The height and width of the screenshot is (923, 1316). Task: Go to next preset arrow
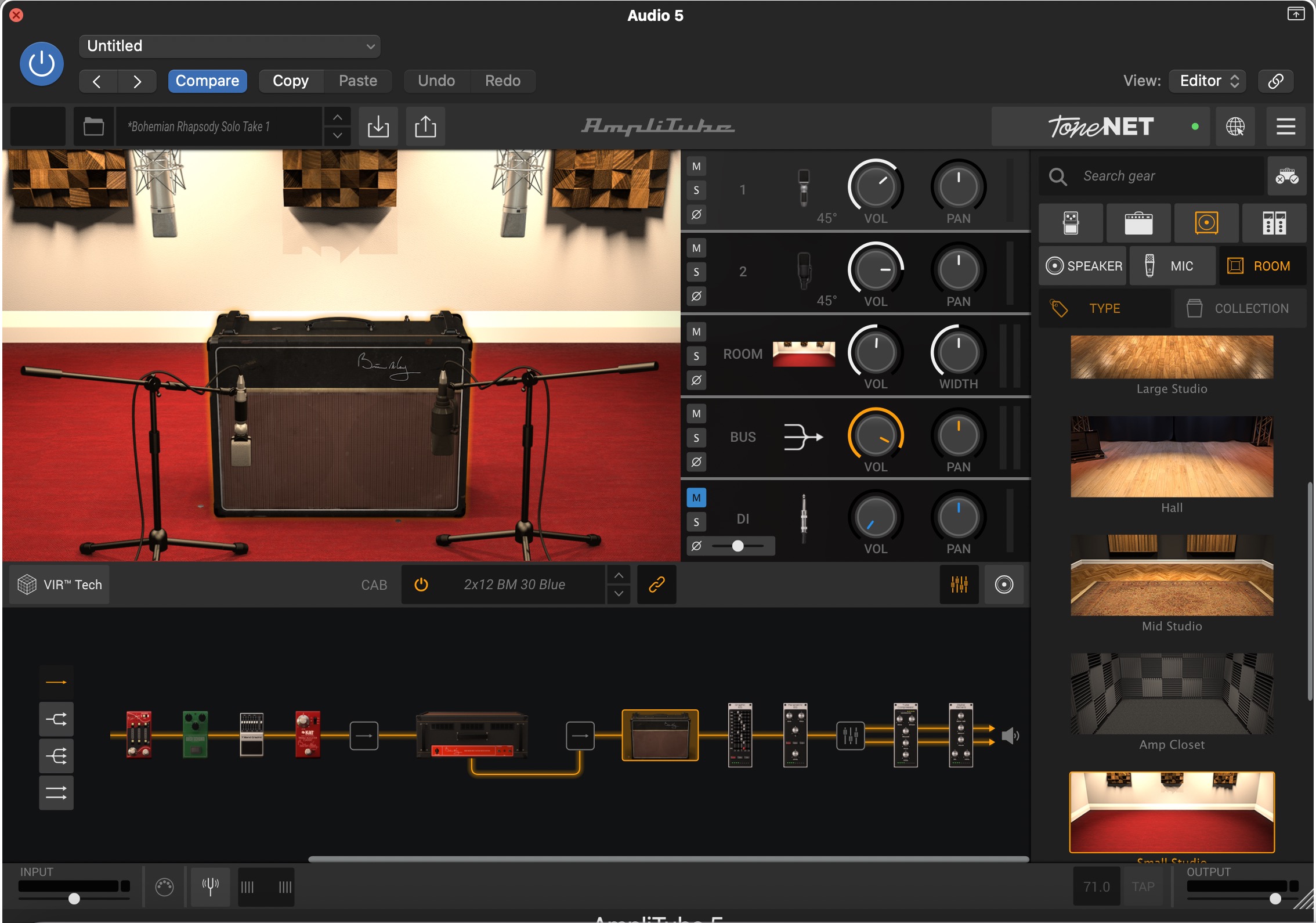pyautogui.click(x=137, y=81)
